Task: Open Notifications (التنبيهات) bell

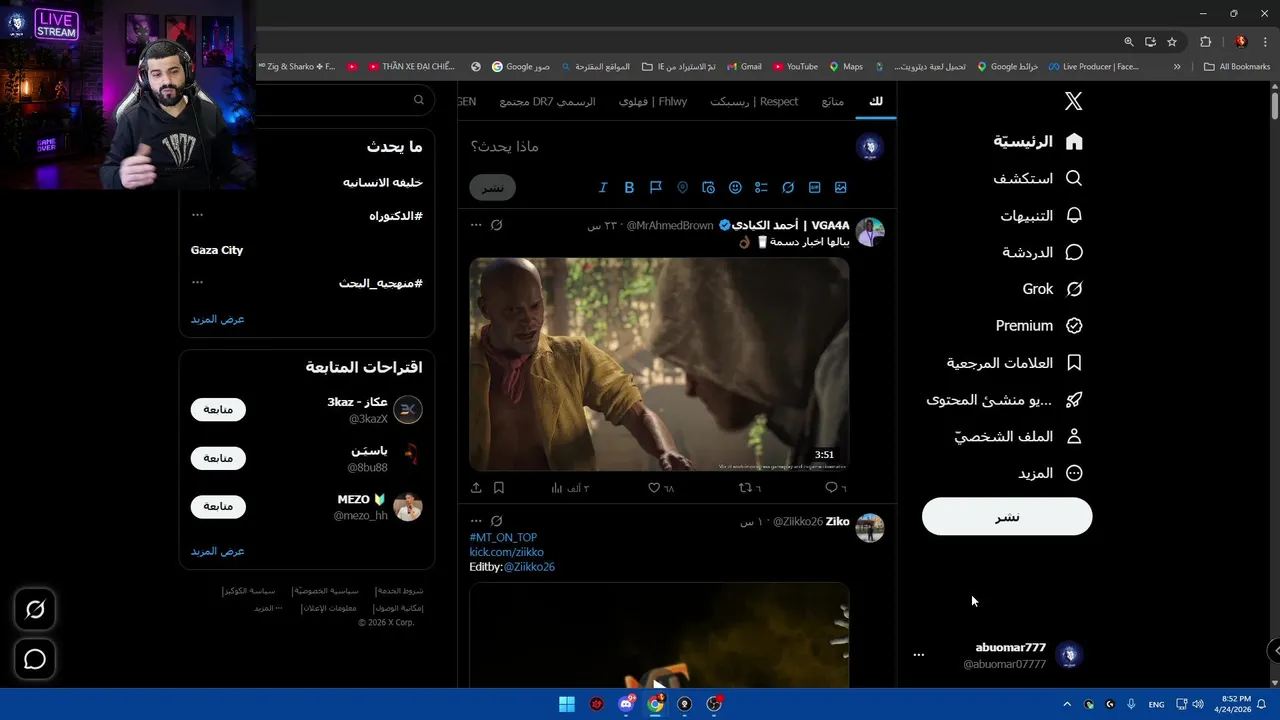Action: 1042,216
